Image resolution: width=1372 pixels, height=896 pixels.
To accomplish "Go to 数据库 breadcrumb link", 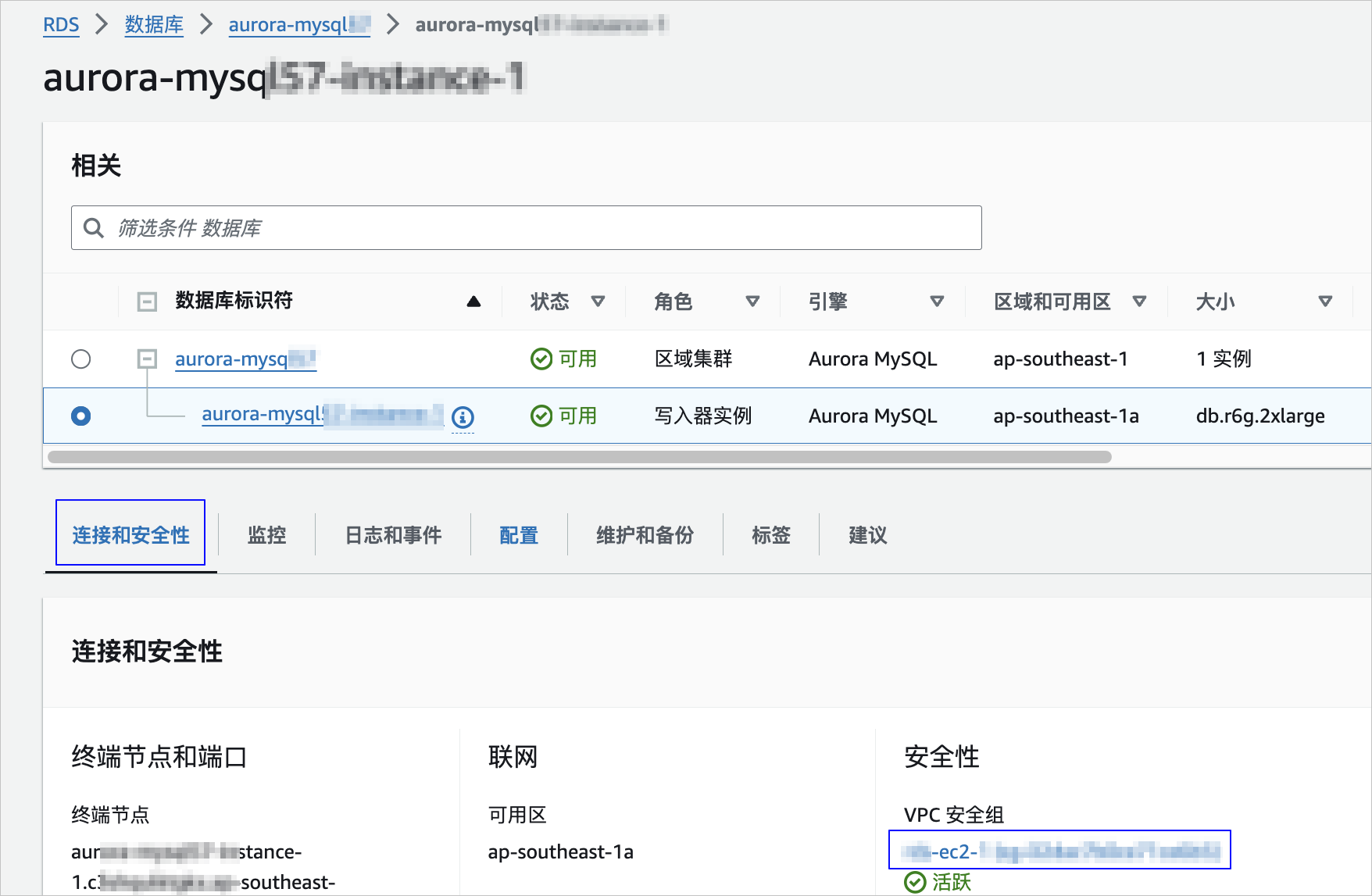I will [154, 25].
